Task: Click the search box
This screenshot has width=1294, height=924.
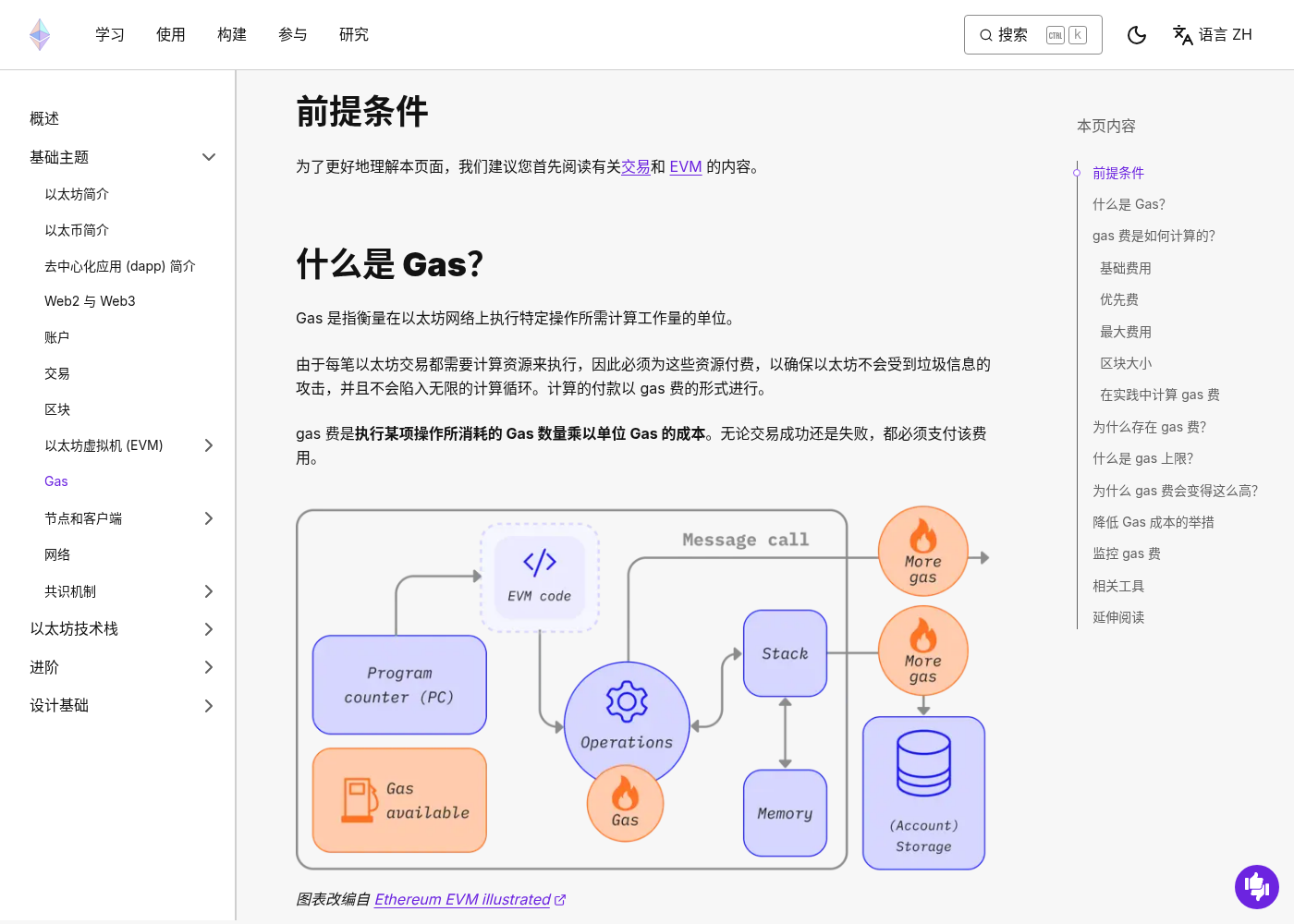Action: tap(1032, 35)
